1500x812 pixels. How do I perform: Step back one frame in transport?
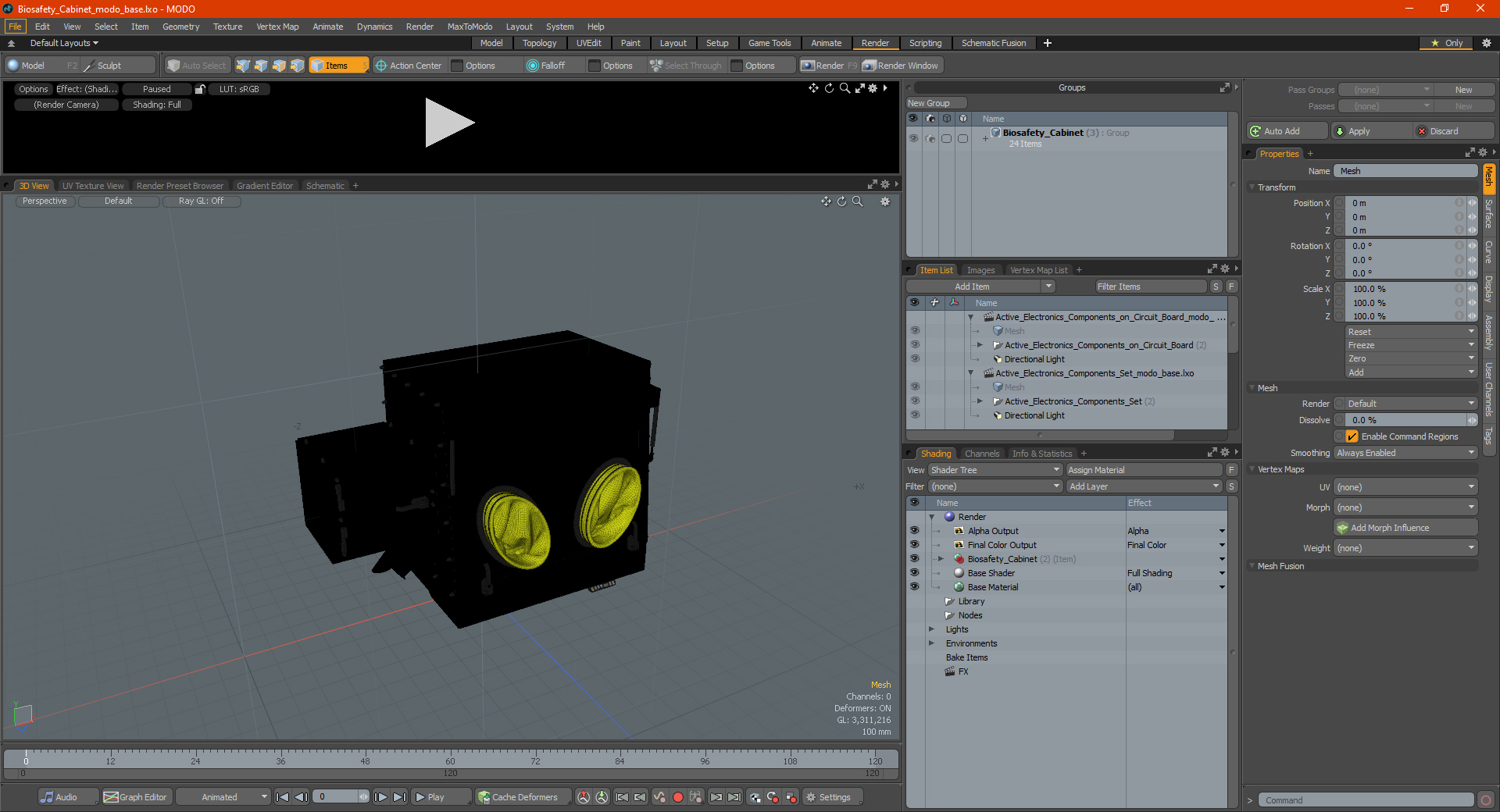pyautogui.click(x=301, y=797)
